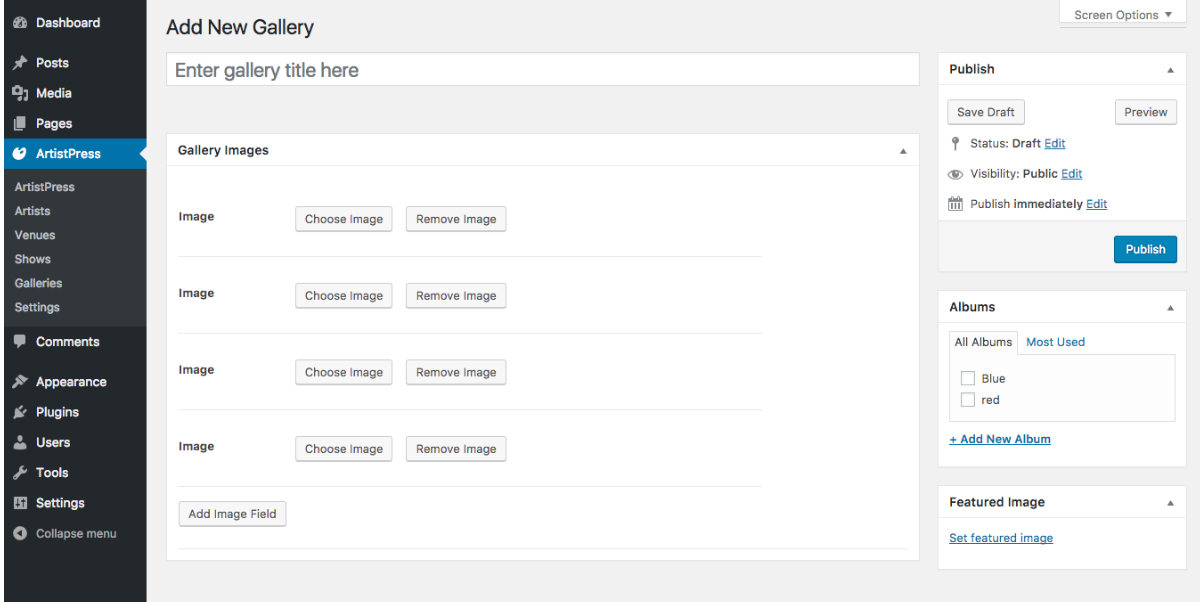This screenshot has width=1200, height=602.
Task: Click the Plugins plug icon
Action: pyautogui.click(x=19, y=412)
